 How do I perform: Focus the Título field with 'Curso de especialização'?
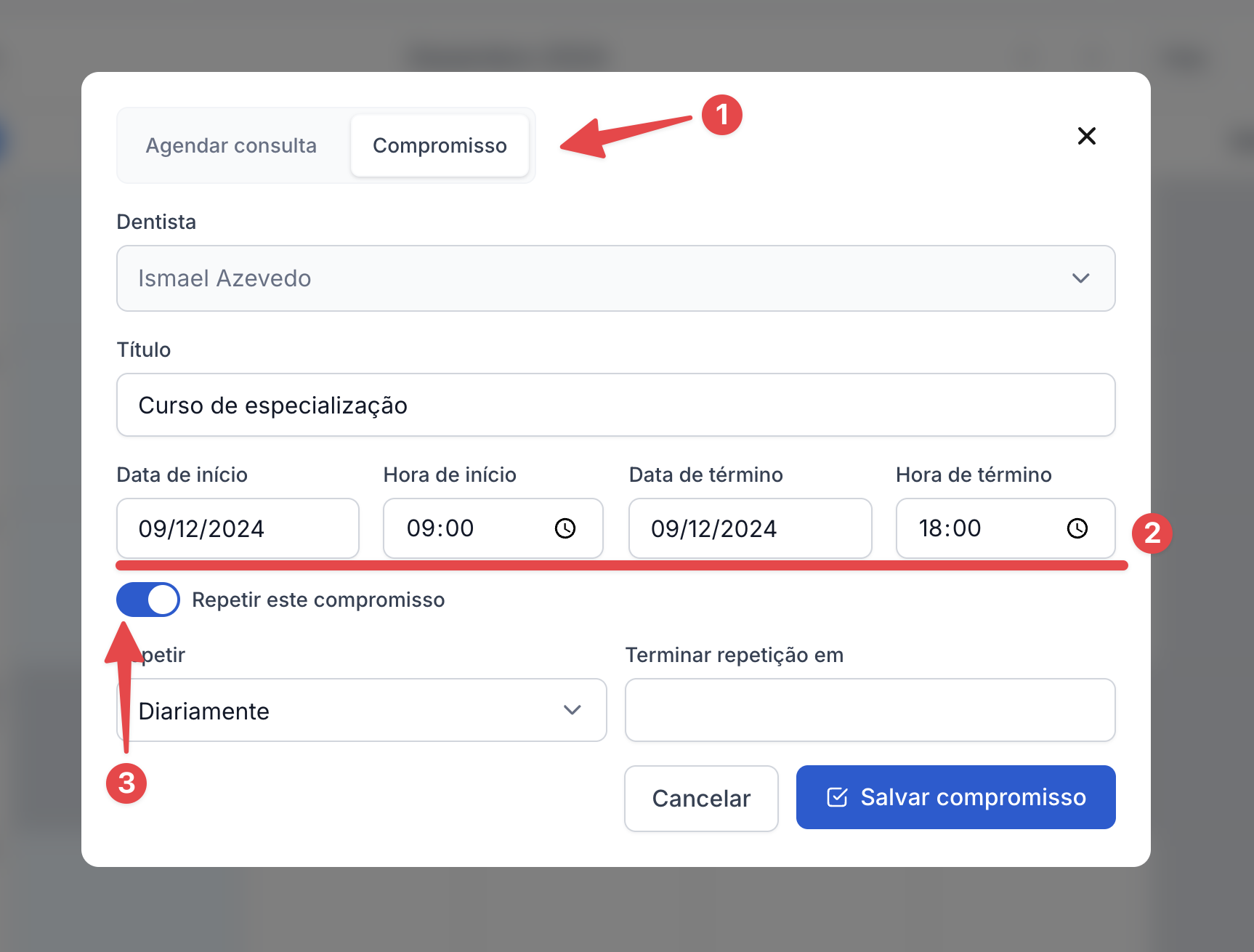pyautogui.click(x=615, y=405)
